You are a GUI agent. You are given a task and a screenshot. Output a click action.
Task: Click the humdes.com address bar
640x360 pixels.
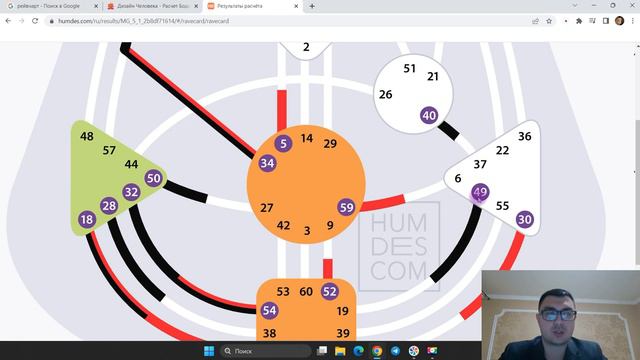pos(286,21)
